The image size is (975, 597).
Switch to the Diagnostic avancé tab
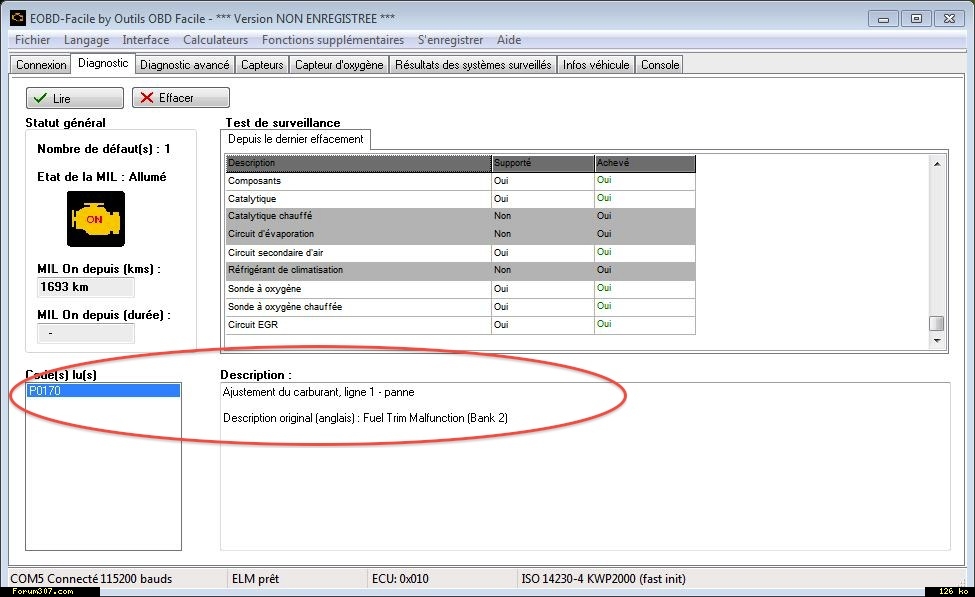click(185, 65)
